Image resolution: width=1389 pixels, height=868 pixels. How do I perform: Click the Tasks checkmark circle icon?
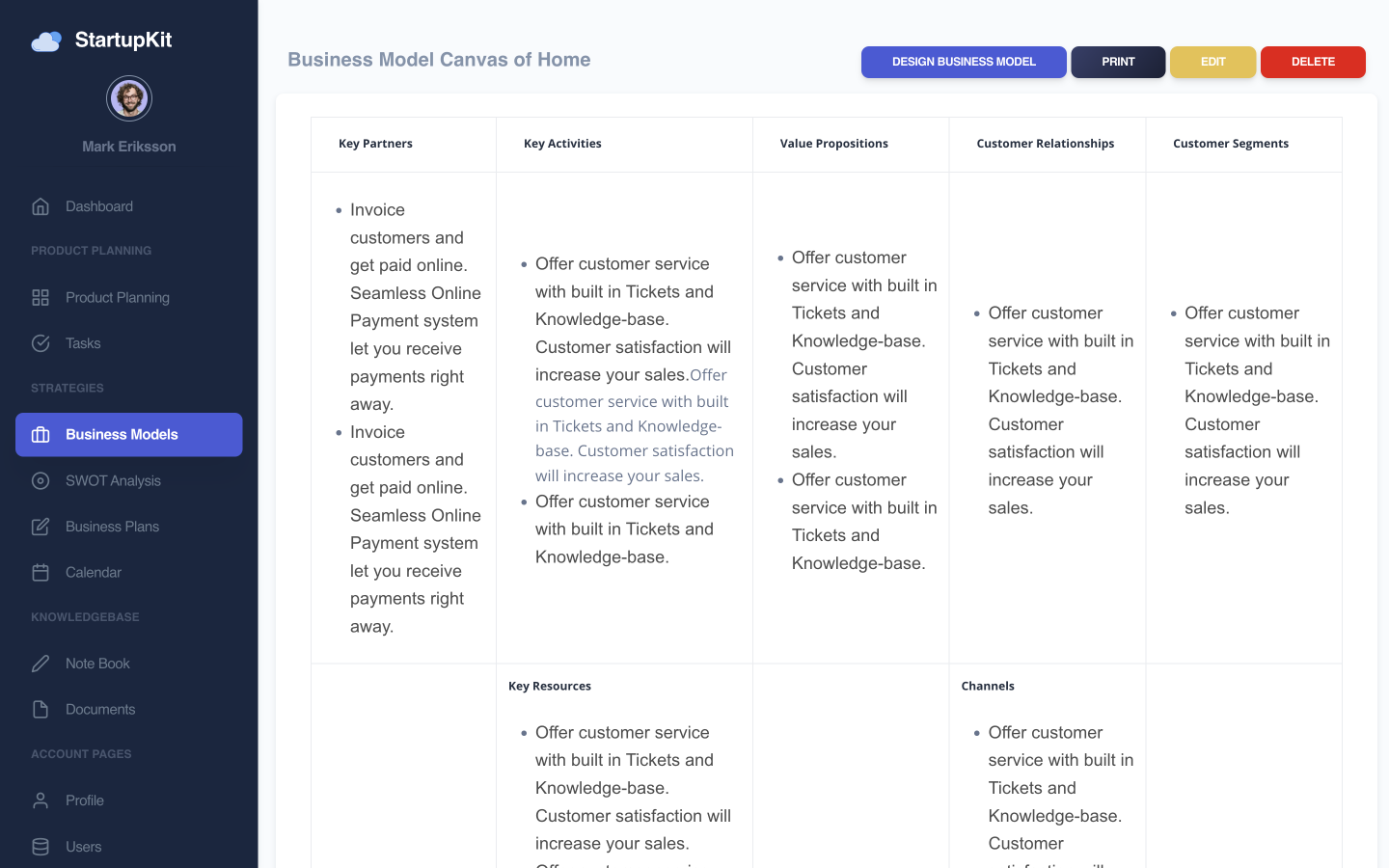(x=41, y=343)
